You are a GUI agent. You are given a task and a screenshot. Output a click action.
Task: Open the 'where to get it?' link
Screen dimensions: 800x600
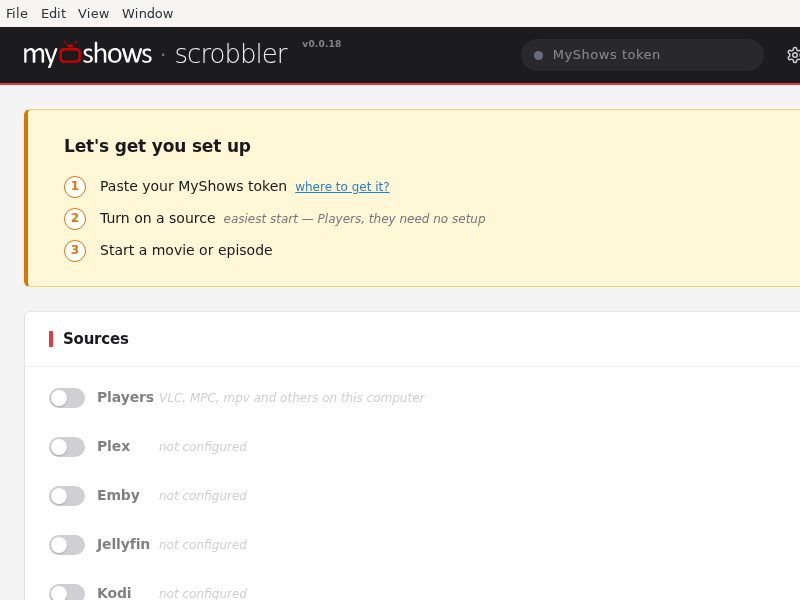(x=342, y=187)
